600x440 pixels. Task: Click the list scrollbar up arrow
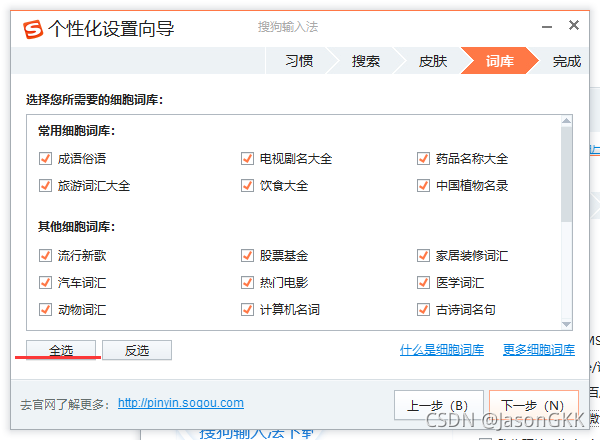(x=566, y=121)
